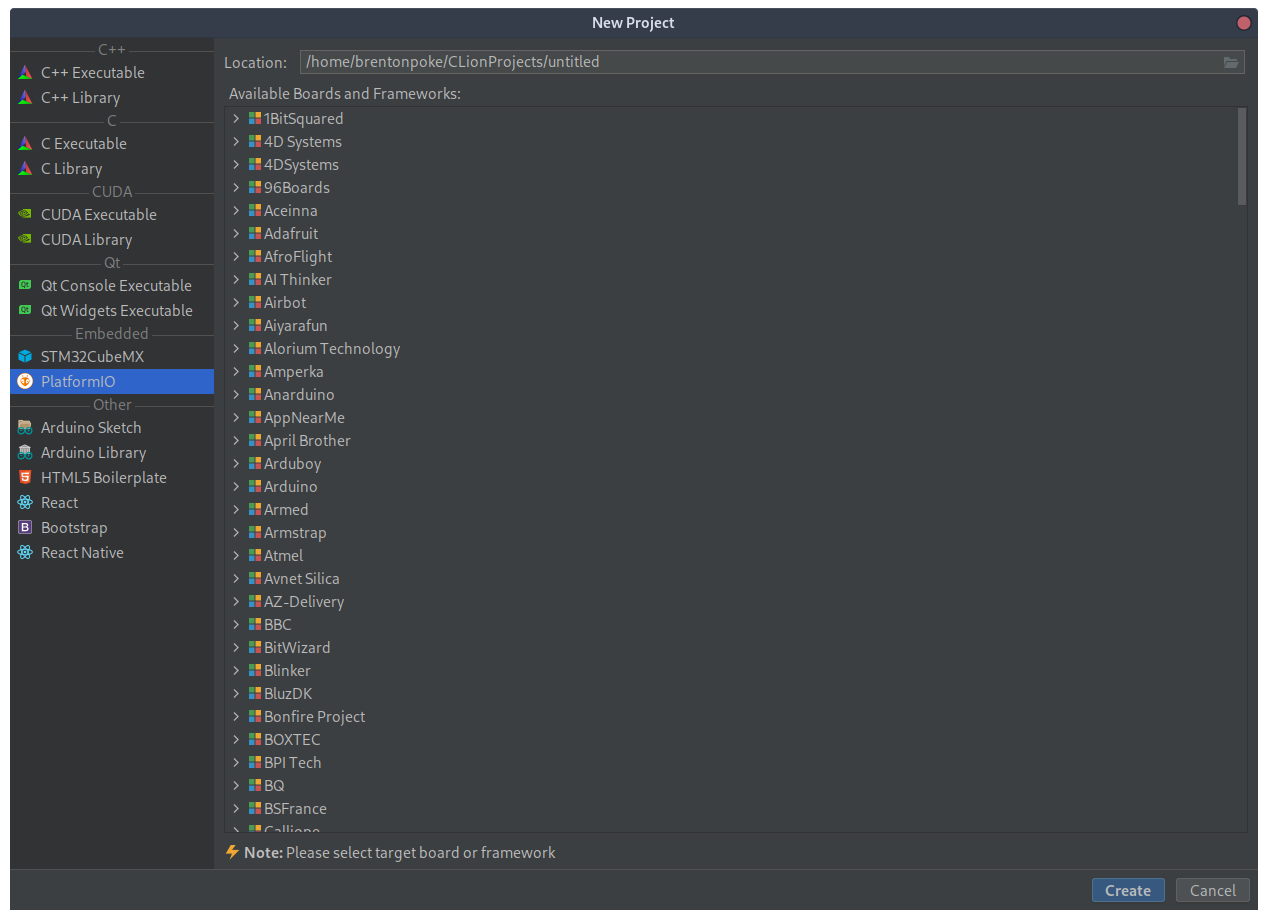This screenshot has height=920, width=1268.
Task: Click the board icon next to Arduino
Action: [255, 487]
